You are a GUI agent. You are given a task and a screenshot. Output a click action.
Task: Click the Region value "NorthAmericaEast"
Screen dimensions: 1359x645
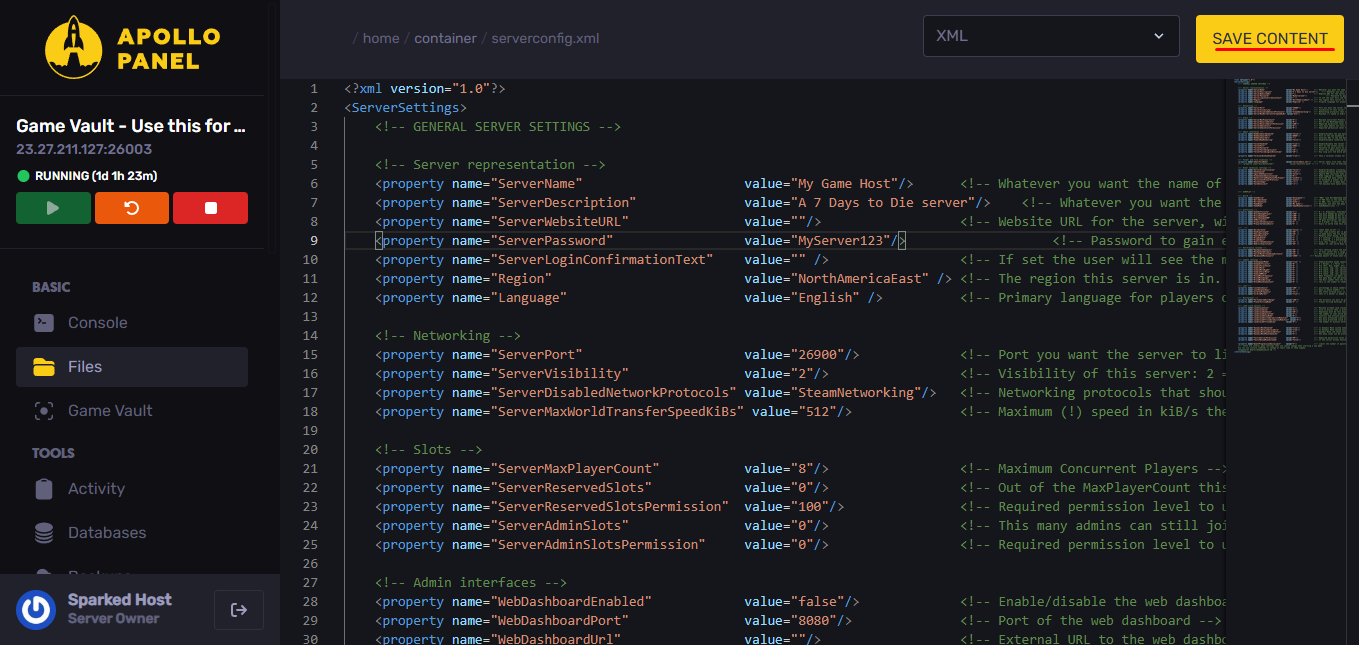(x=860, y=279)
